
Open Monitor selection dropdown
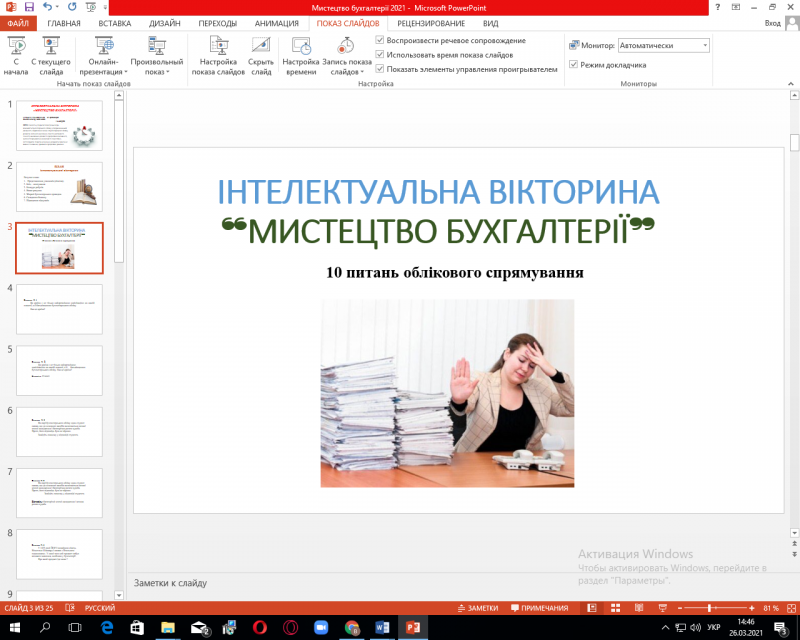(x=664, y=45)
